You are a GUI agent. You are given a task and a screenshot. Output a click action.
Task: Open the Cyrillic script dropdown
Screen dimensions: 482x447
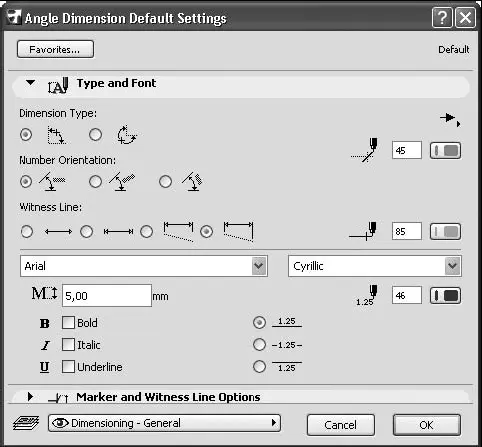coord(375,266)
